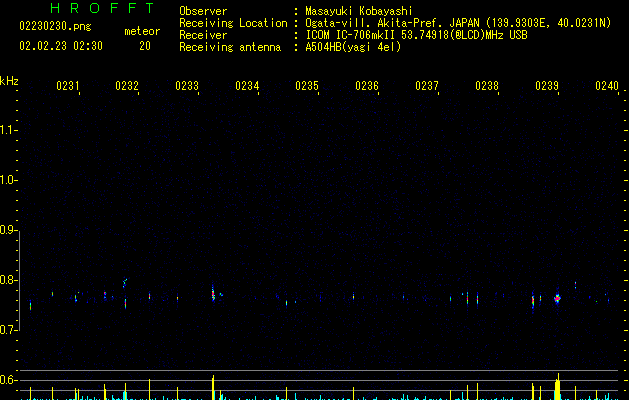Click the 0.8 frequency axis label
Screen dimensions: 629x400
tap(8, 280)
